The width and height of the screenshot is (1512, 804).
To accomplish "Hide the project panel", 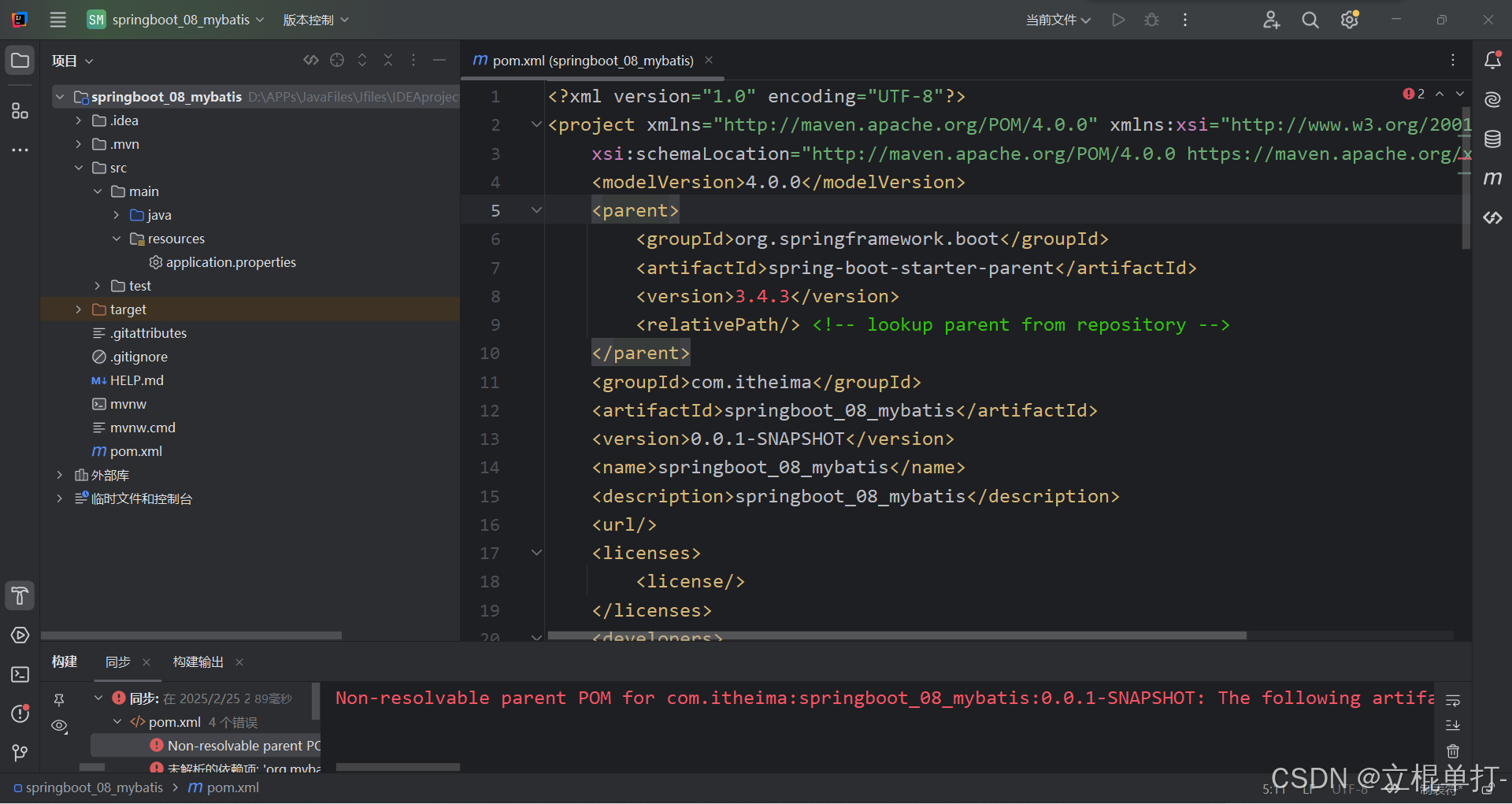I will 439,60.
